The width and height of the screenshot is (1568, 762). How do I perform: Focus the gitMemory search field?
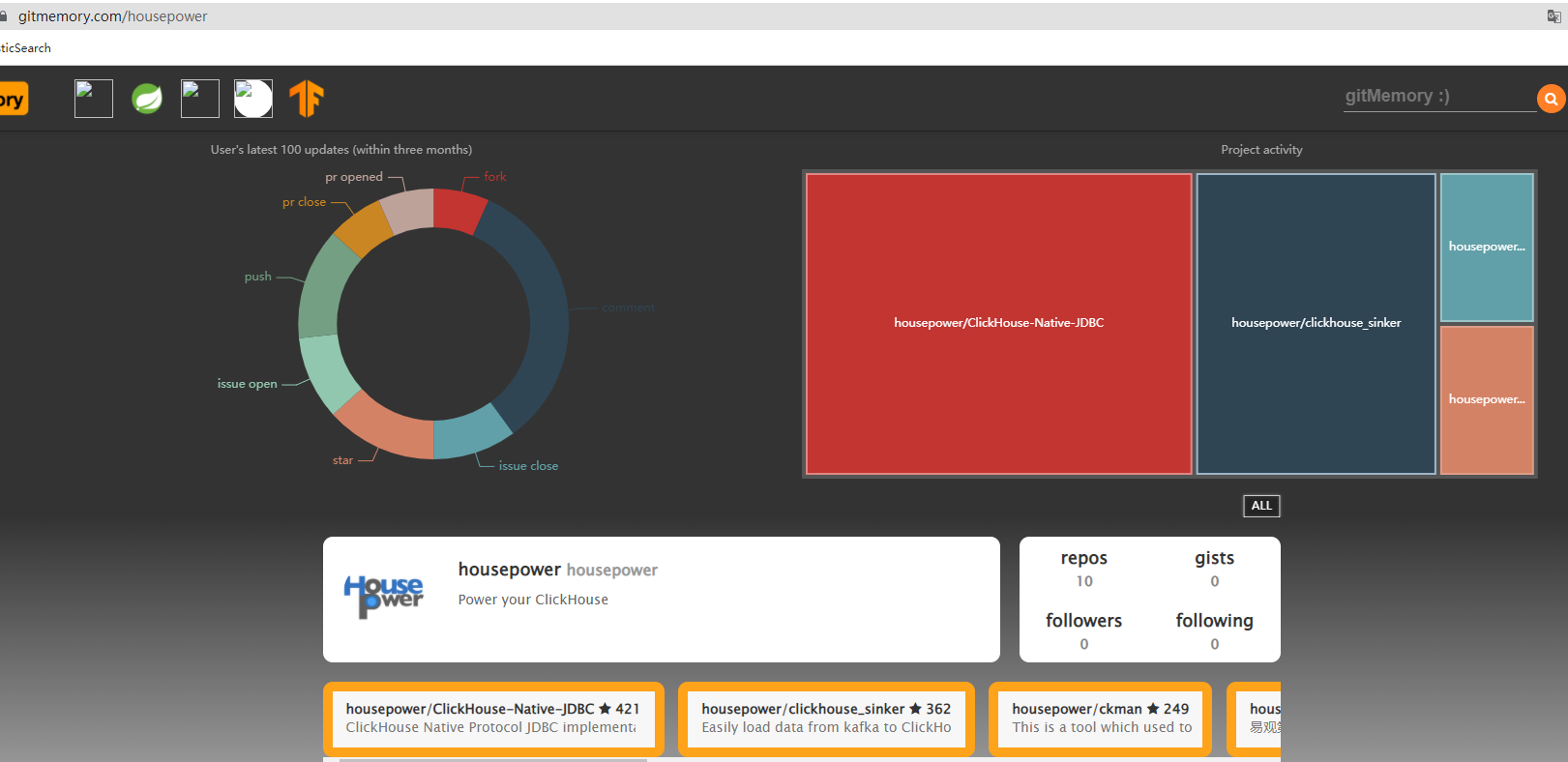tap(1439, 97)
